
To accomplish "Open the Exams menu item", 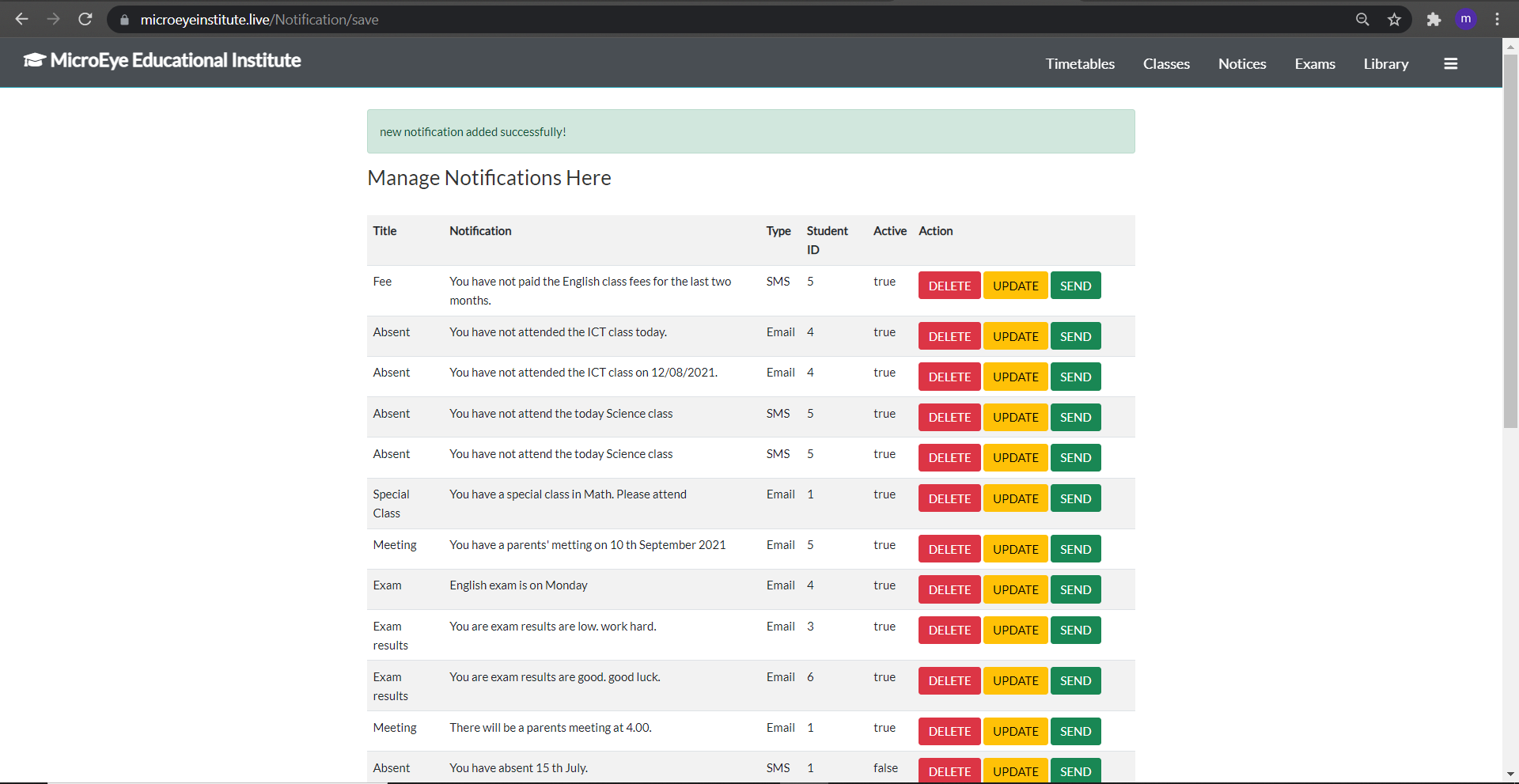I will [x=1315, y=63].
